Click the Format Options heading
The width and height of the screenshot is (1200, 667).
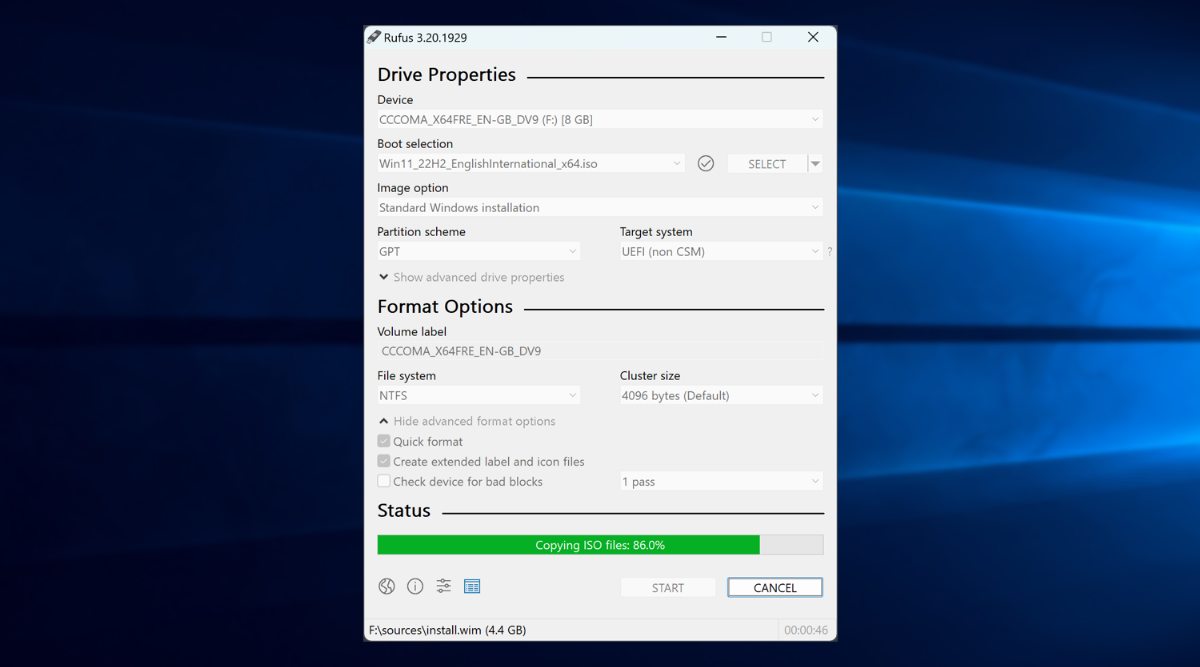point(445,307)
